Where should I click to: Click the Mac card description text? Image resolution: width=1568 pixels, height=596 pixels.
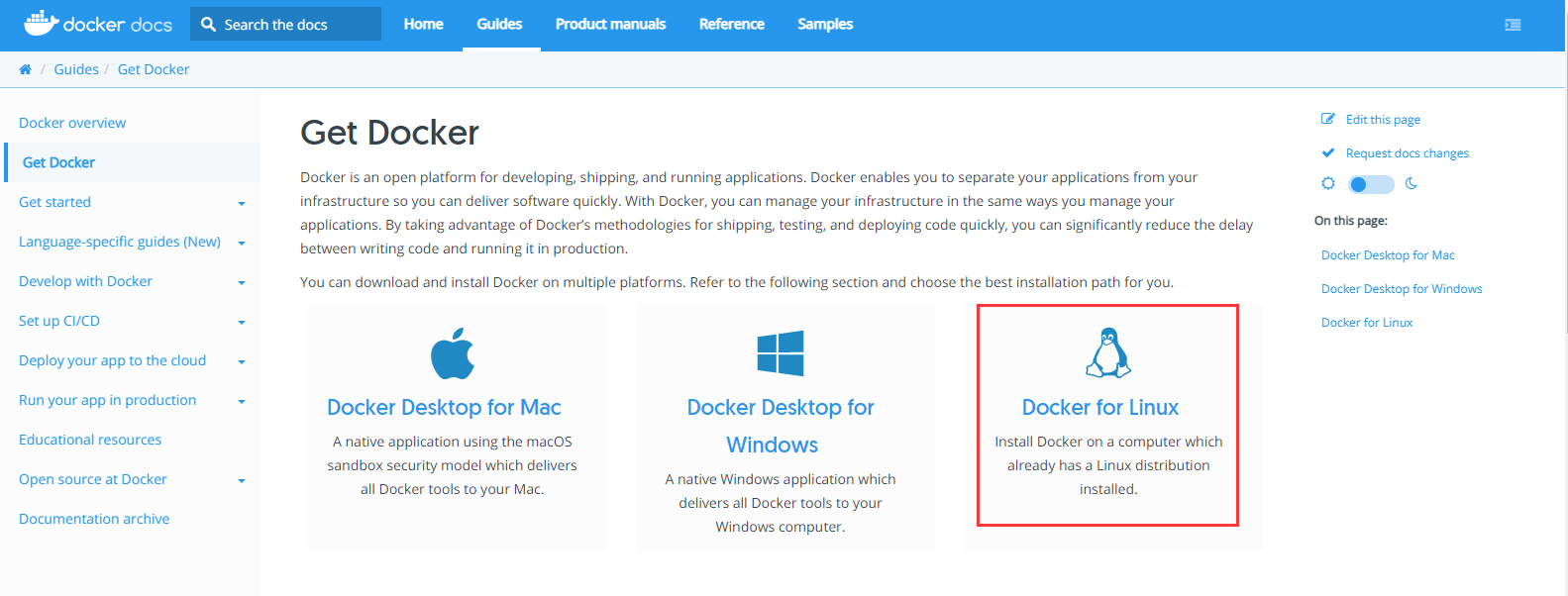(x=453, y=465)
